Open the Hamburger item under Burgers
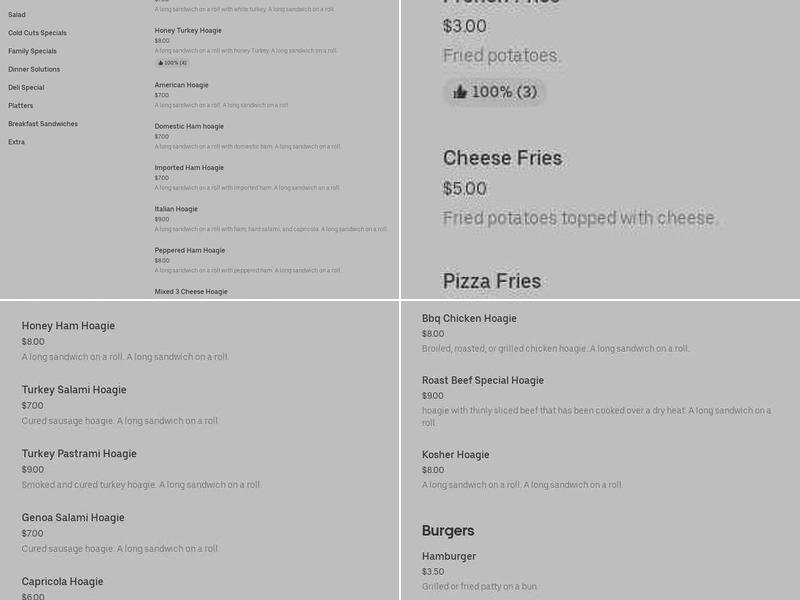The height and width of the screenshot is (600, 800). tap(446, 556)
